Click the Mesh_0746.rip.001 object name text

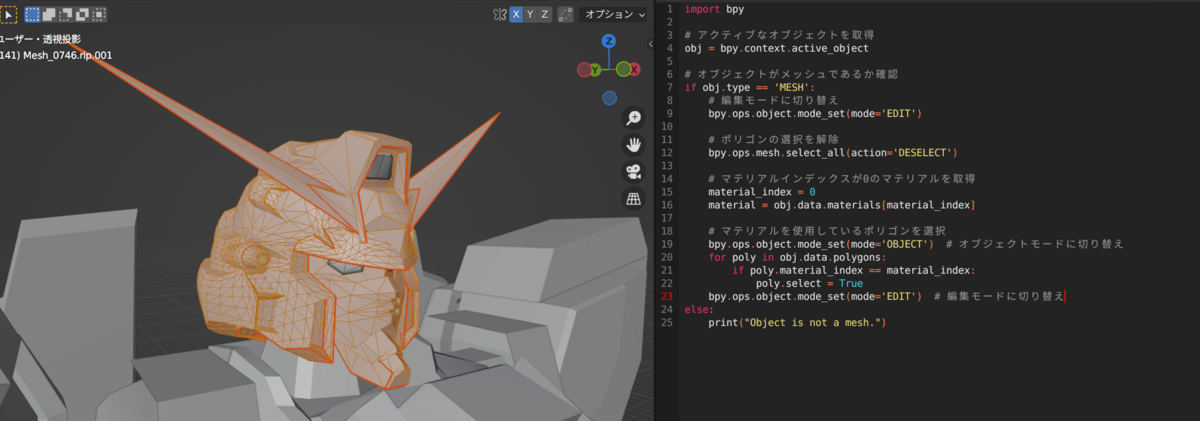[68, 54]
